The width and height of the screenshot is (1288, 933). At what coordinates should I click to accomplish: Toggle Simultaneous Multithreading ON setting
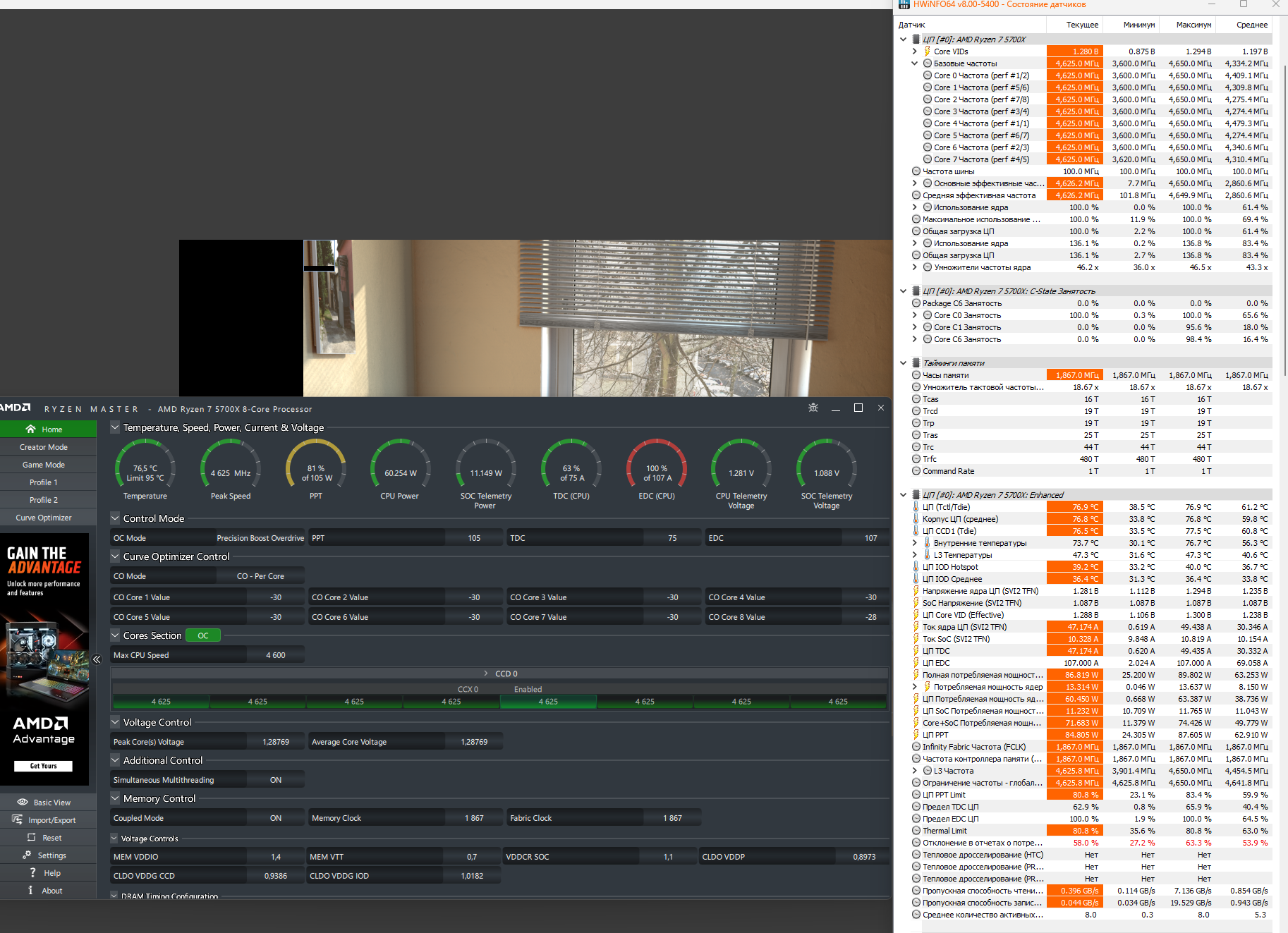click(x=276, y=780)
